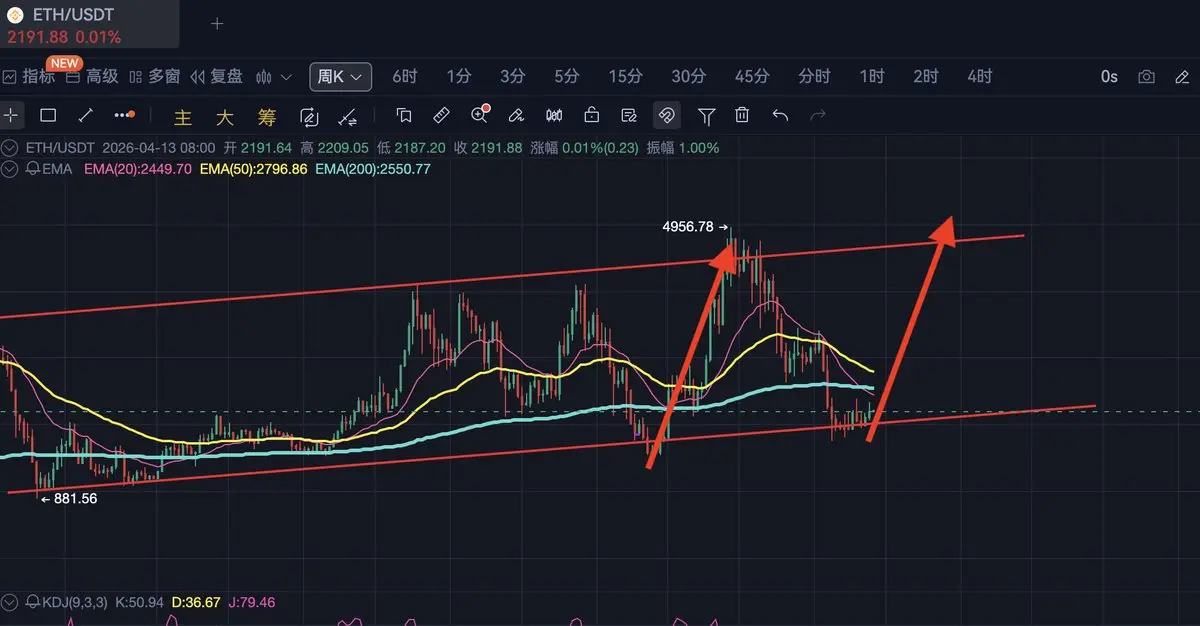Screen dimensions: 1200x626
Task: Switch to the 2时 timeframe
Action: click(926, 76)
